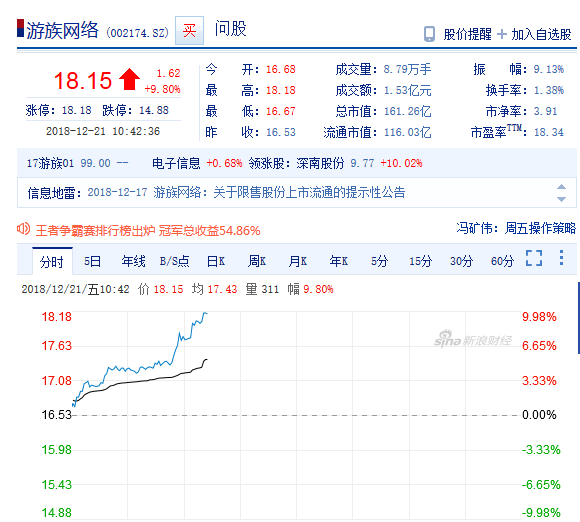This screenshot has height=522, width=580.
Task: Add stock via 加入自选股 link
Action: (x=541, y=34)
